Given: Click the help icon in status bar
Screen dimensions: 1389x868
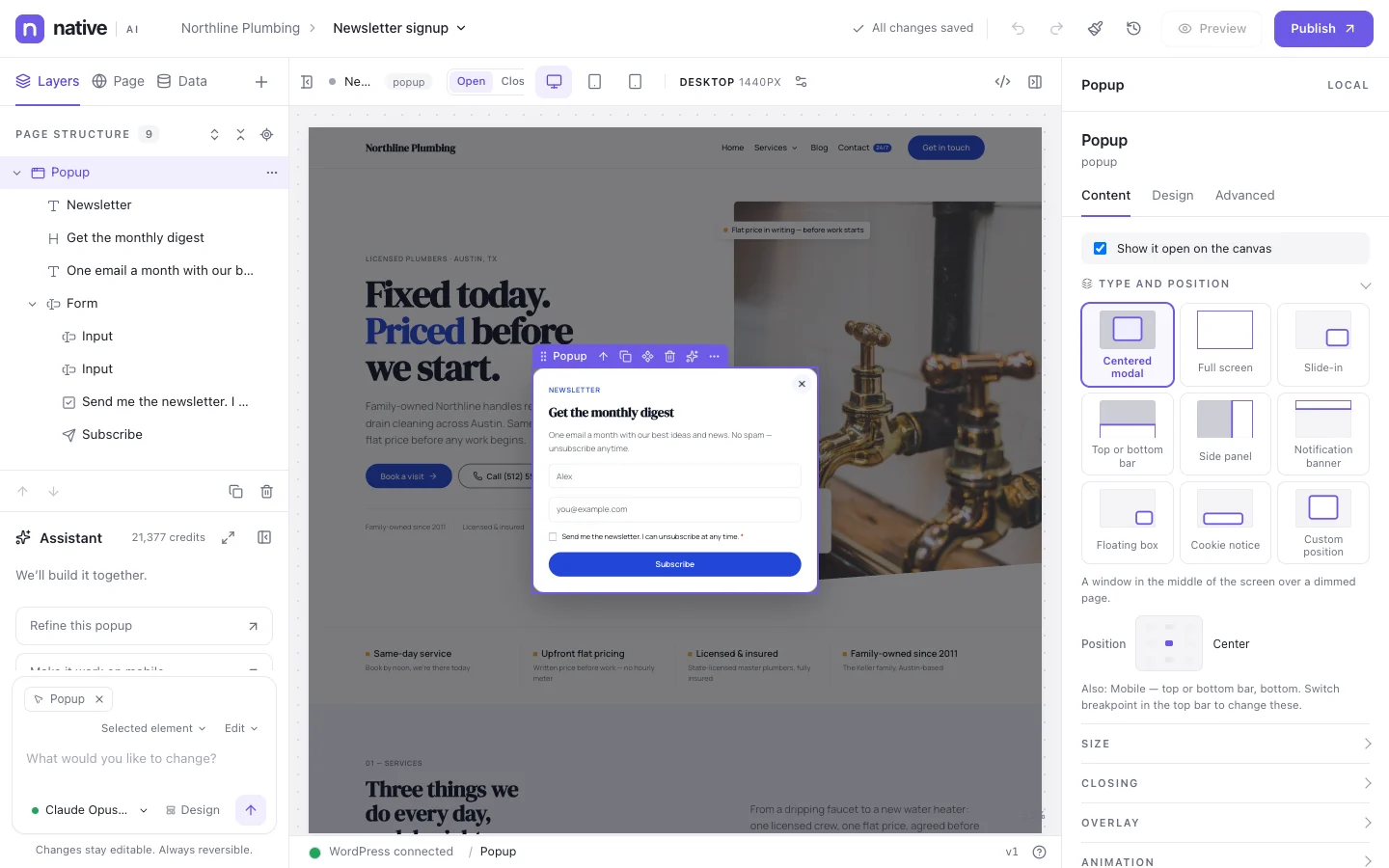Looking at the screenshot, I should coord(1039,852).
